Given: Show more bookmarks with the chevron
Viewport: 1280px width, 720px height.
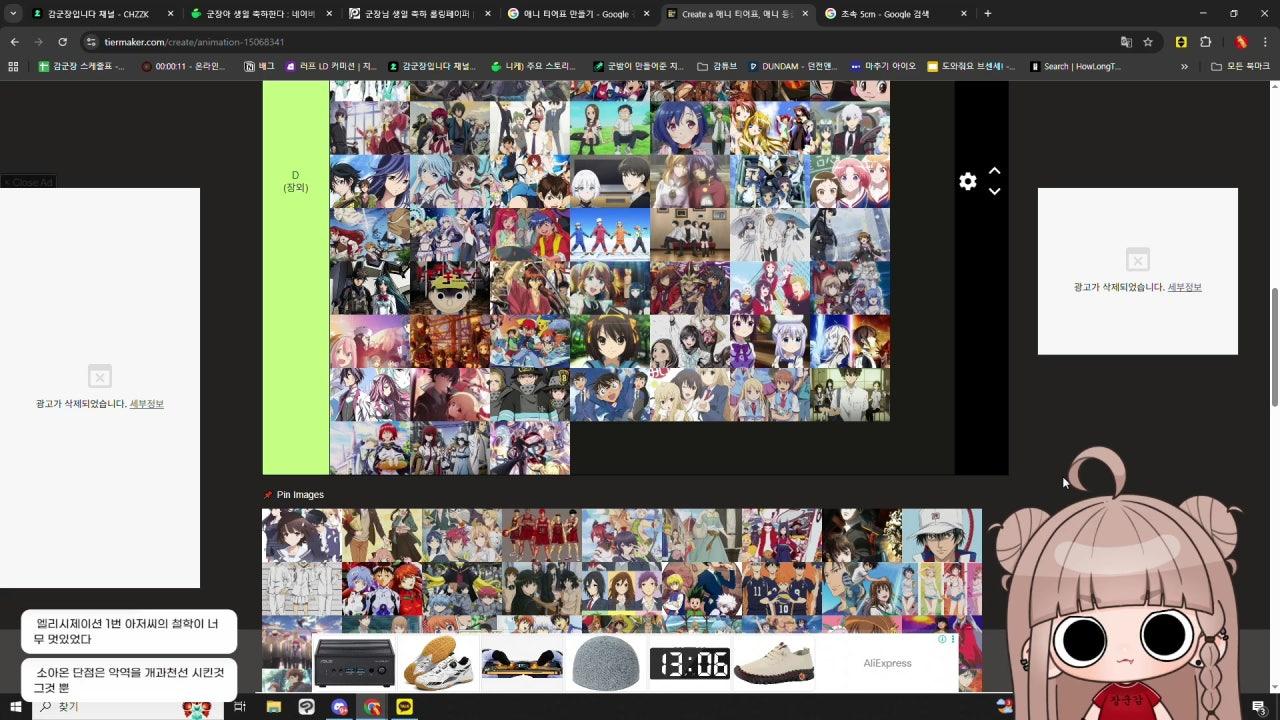Looking at the screenshot, I should tap(1184, 66).
